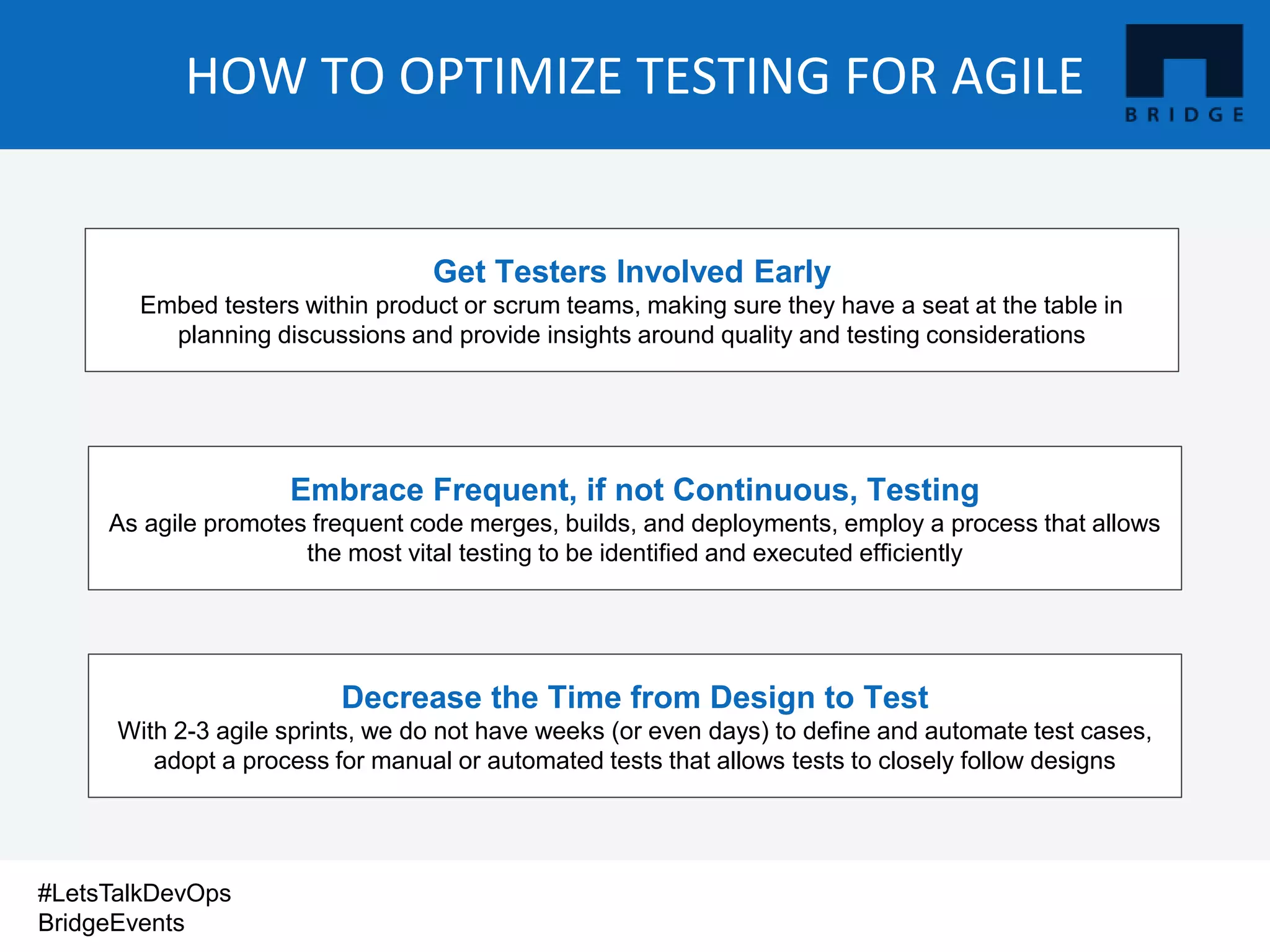Click the #LetsTalkDevOps hashtag
The width and height of the screenshot is (1270, 952).
[x=134, y=893]
